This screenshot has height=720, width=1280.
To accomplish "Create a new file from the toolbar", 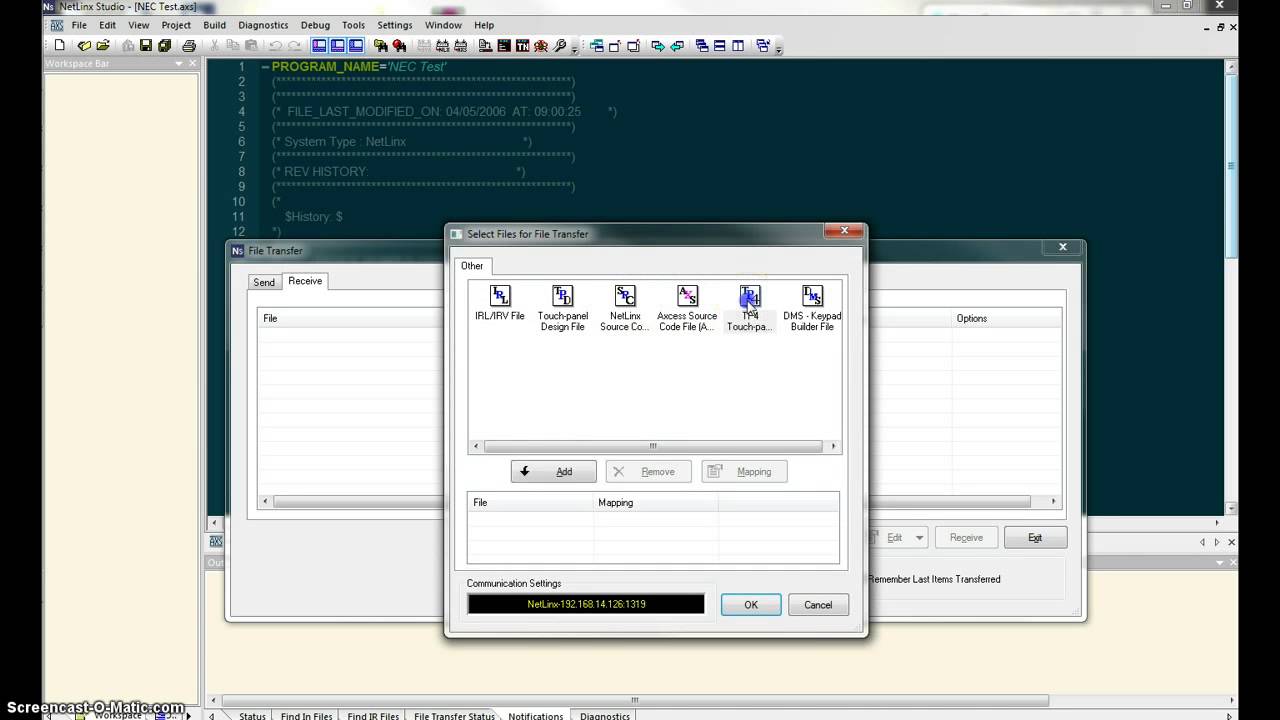I will (59, 45).
